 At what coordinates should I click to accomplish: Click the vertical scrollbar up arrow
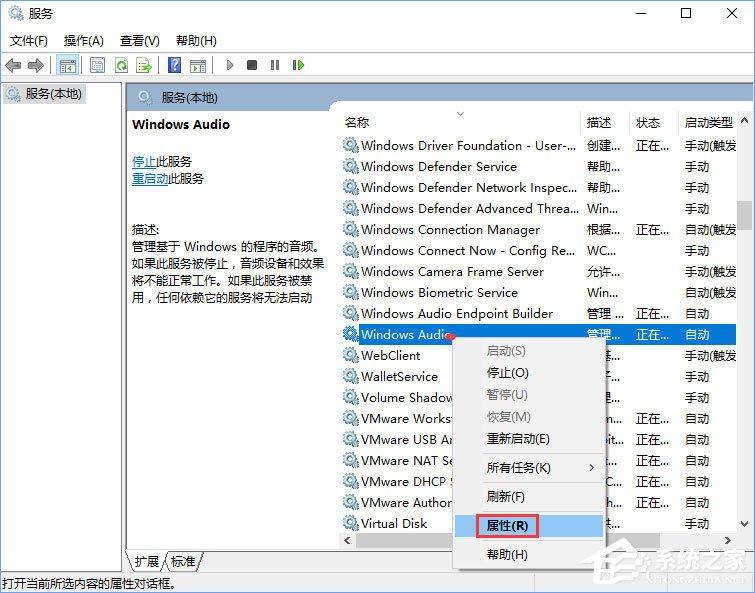click(x=744, y=120)
